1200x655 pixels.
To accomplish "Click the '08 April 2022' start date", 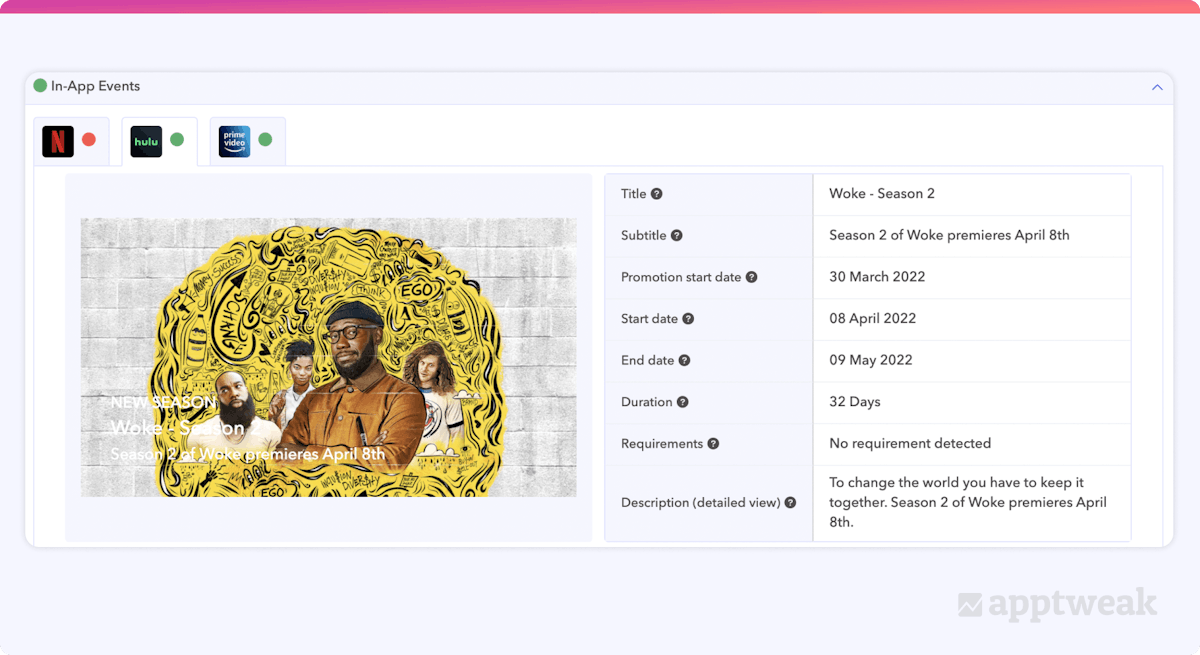I will (873, 319).
